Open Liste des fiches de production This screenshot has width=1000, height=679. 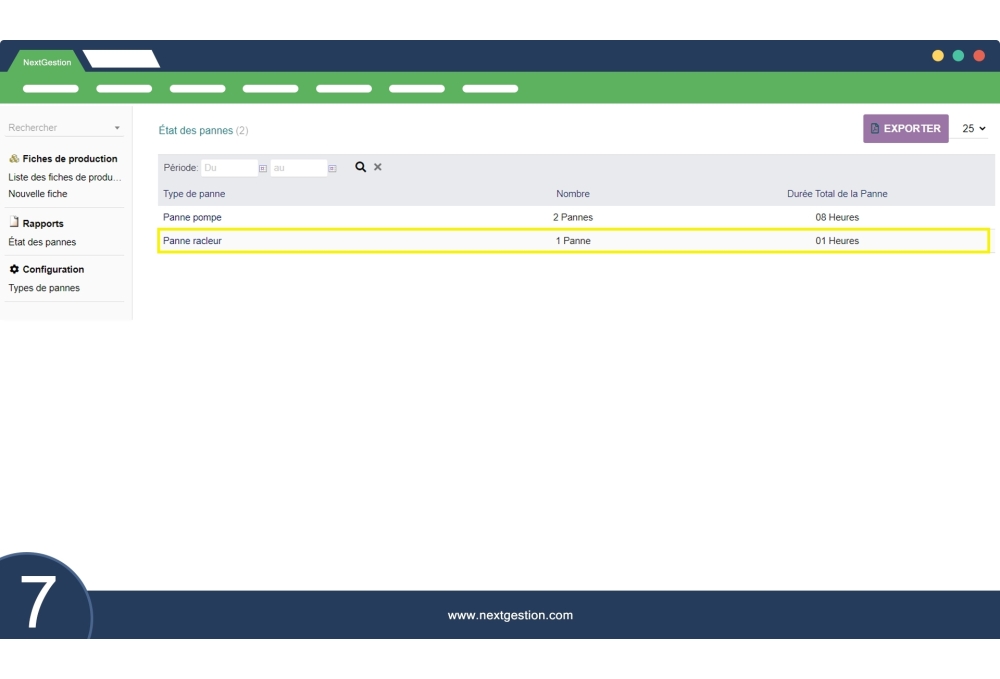click(x=65, y=177)
